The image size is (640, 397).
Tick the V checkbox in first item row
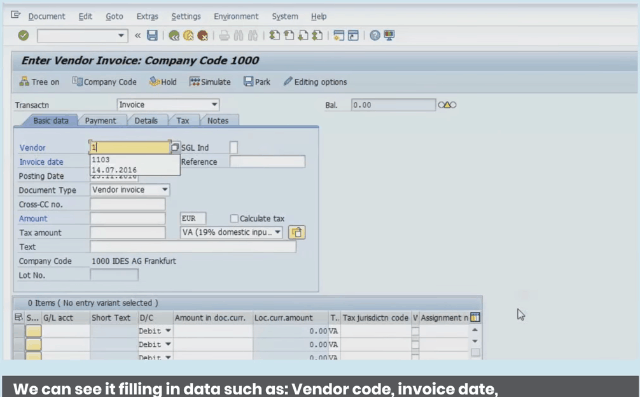(x=415, y=331)
